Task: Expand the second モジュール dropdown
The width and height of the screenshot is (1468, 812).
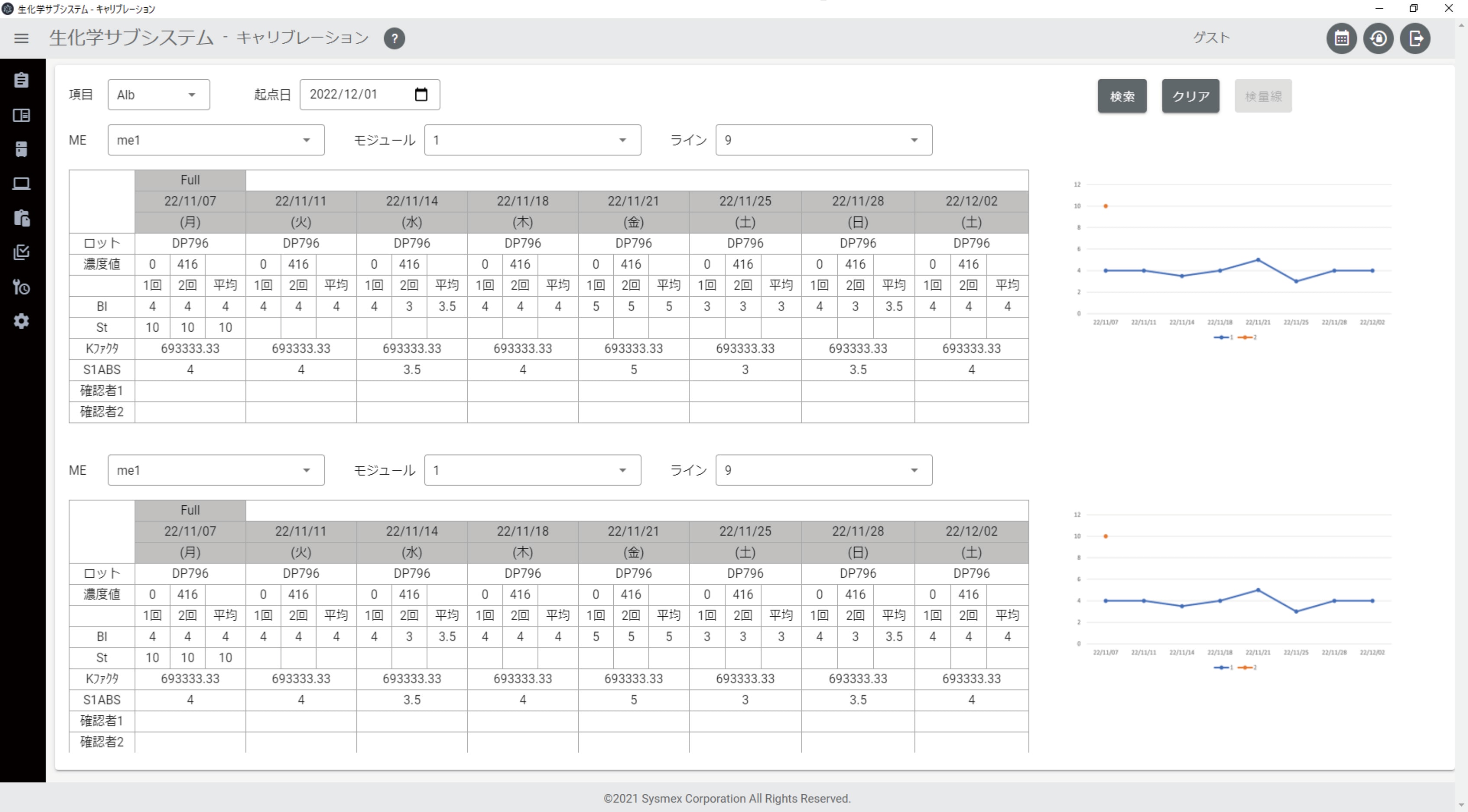Action: 531,470
